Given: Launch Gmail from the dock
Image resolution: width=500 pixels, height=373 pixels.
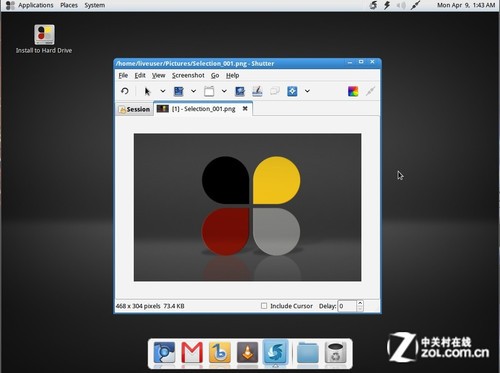Looking at the screenshot, I should pyautogui.click(x=192, y=353).
